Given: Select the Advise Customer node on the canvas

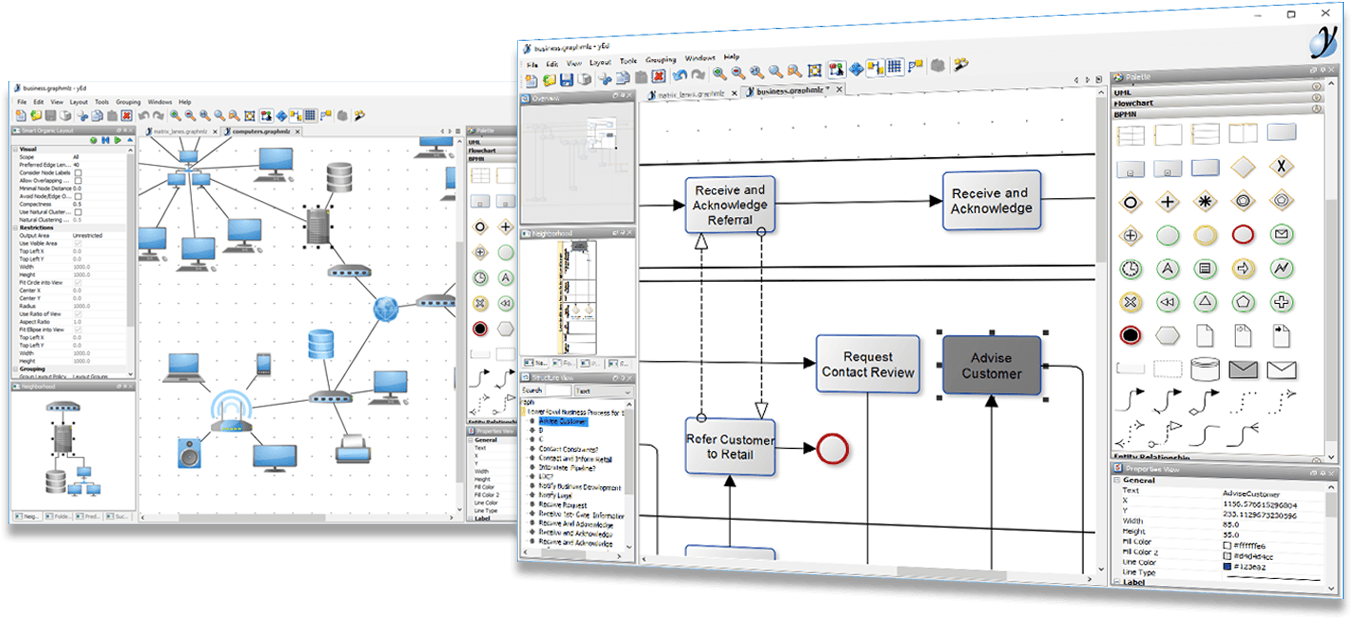Looking at the screenshot, I should click(991, 365).
